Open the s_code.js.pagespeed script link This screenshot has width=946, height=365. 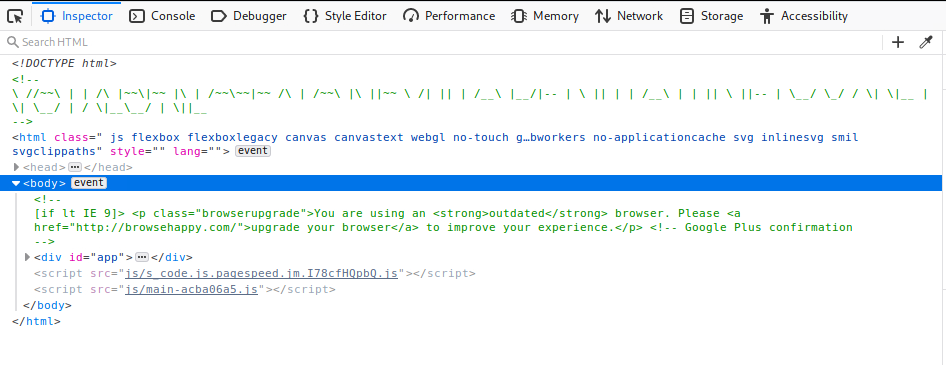pos(261,273)
